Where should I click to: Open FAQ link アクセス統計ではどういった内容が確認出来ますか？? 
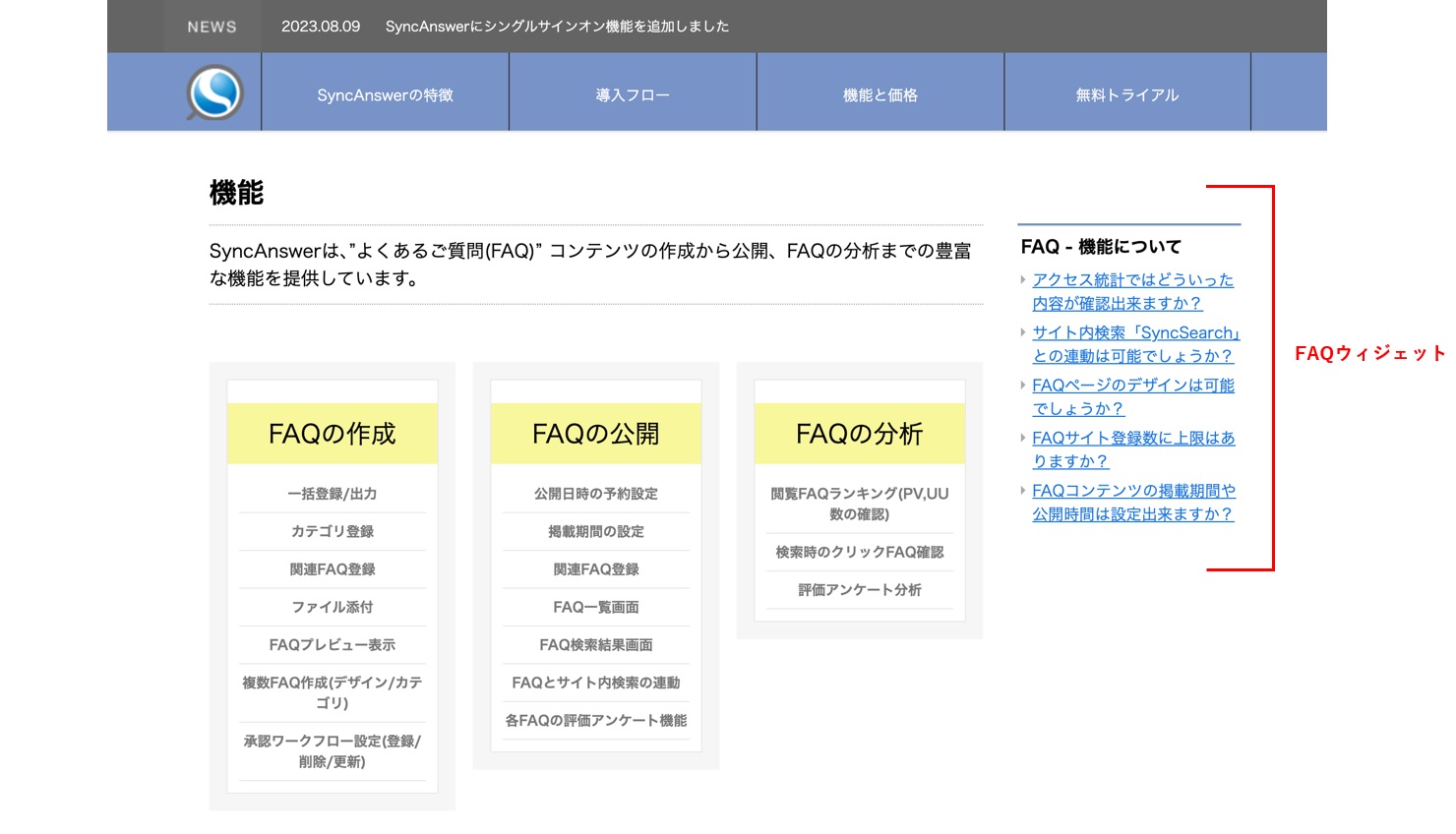pos(1132,292)
